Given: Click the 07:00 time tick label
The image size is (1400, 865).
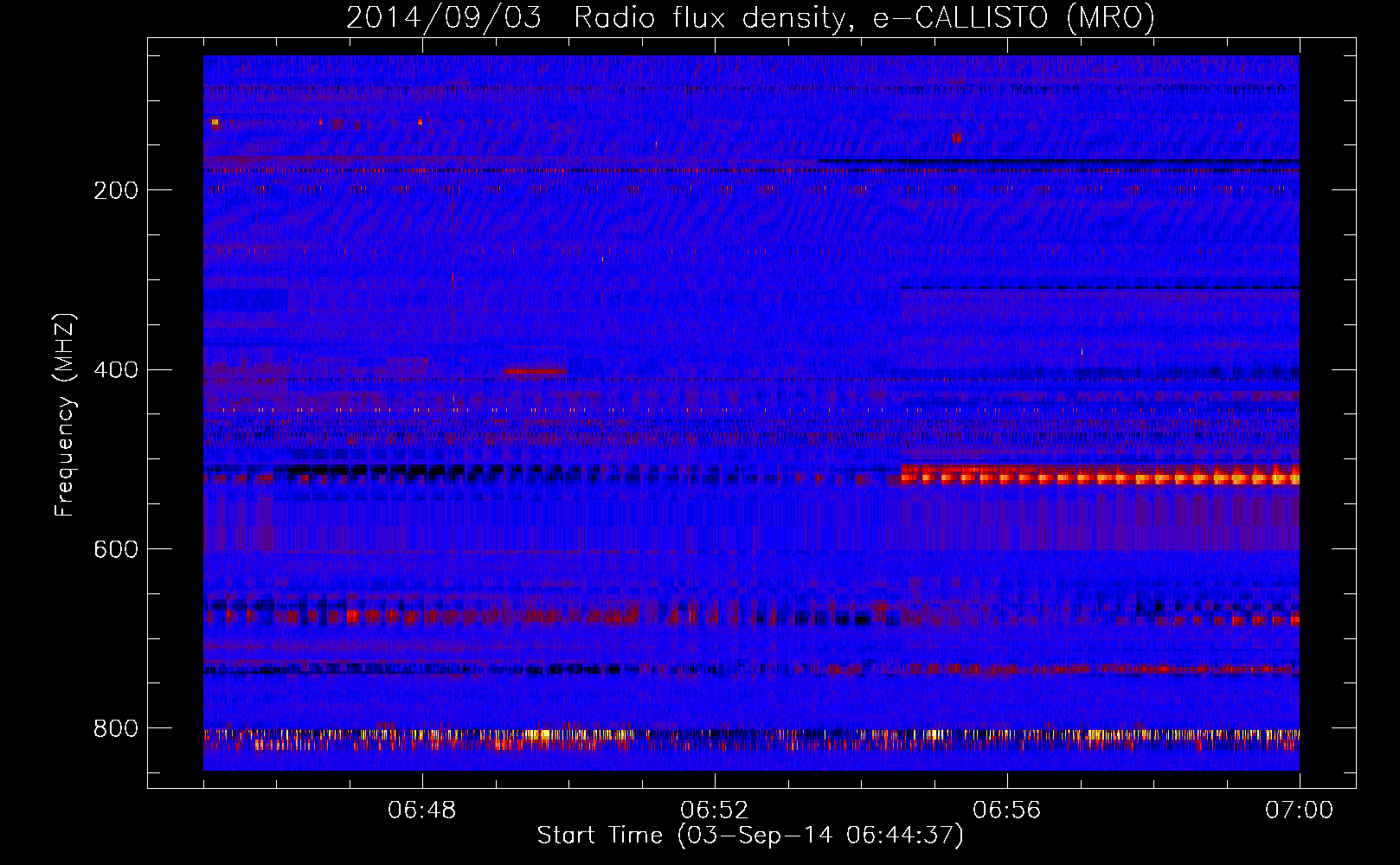Looking at the screenshot, I should 1299,811.
